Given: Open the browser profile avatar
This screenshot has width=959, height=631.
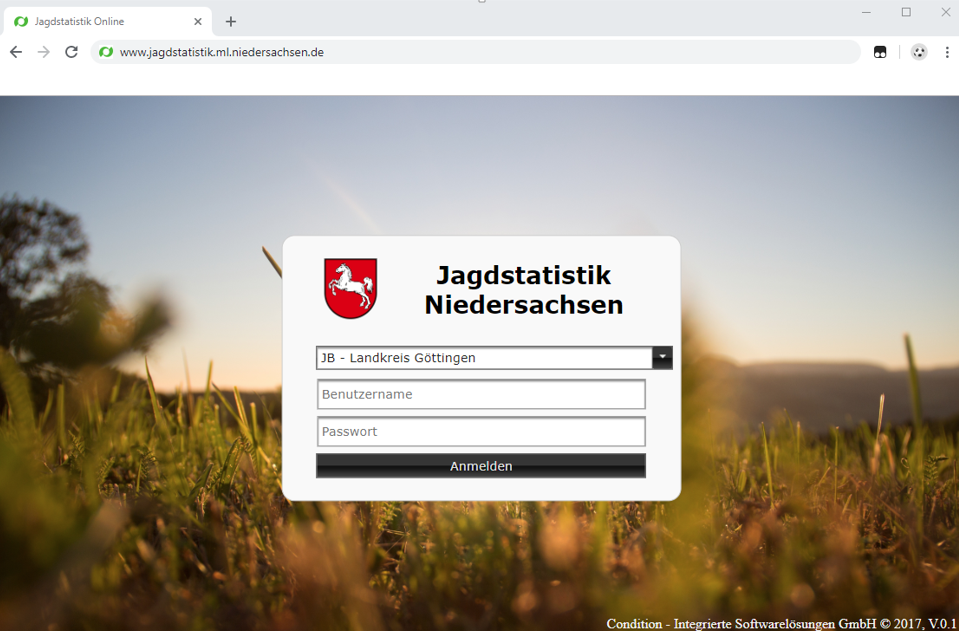Looking at the screenshot, I should pos(919,52).
